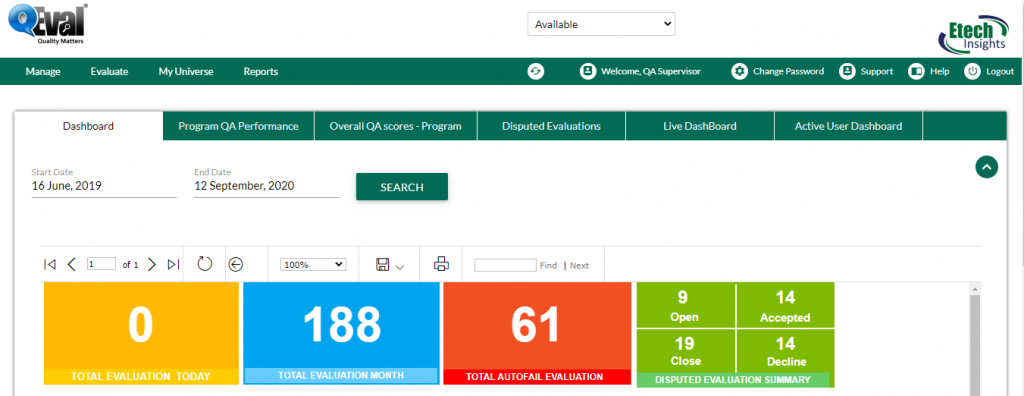This screenshot has height=396, width=1024.
Task: Click the SEARCH button
Action: coord(402,187)
